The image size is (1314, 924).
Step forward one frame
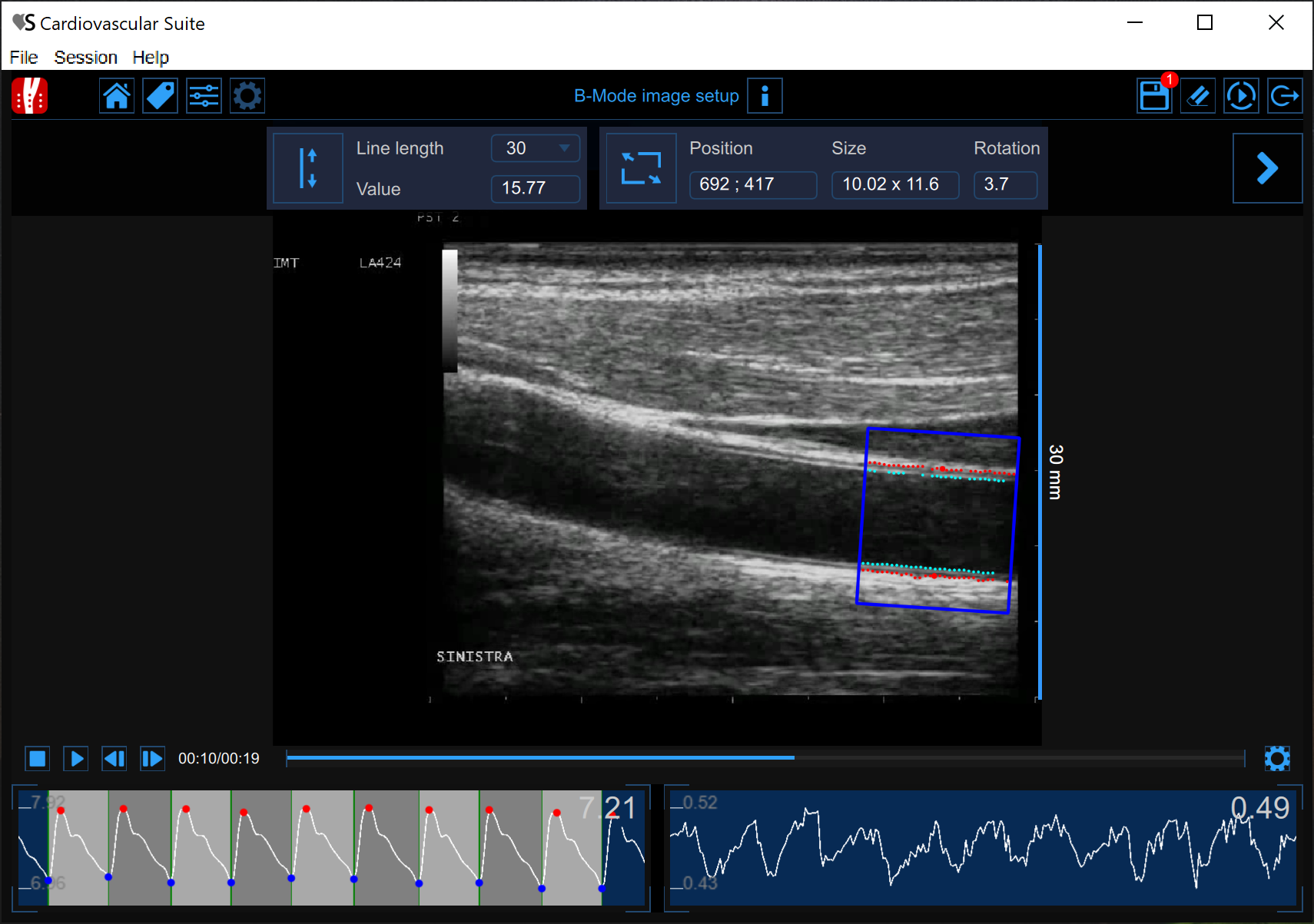coord(152,759)
